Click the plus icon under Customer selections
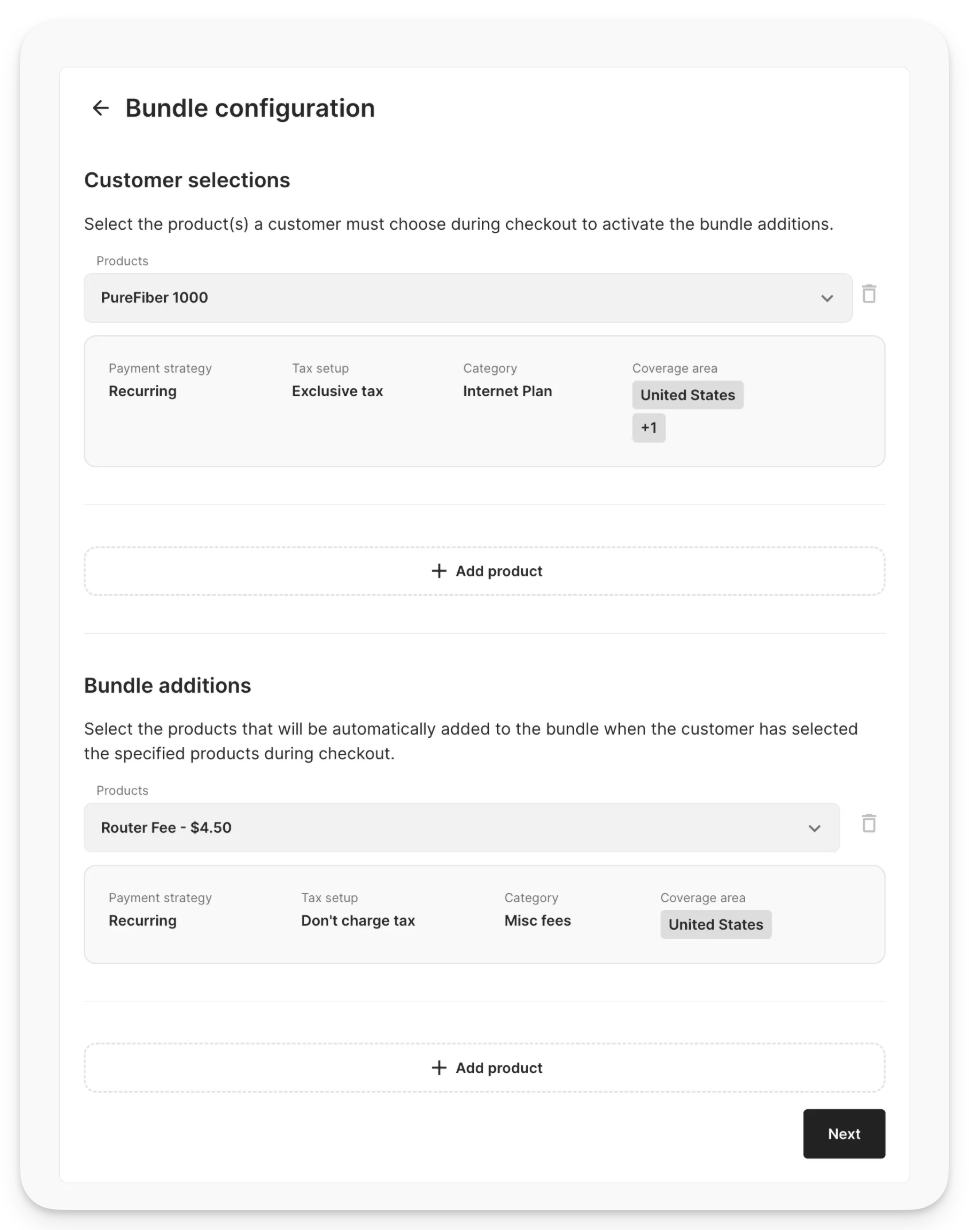 (438, 571)
